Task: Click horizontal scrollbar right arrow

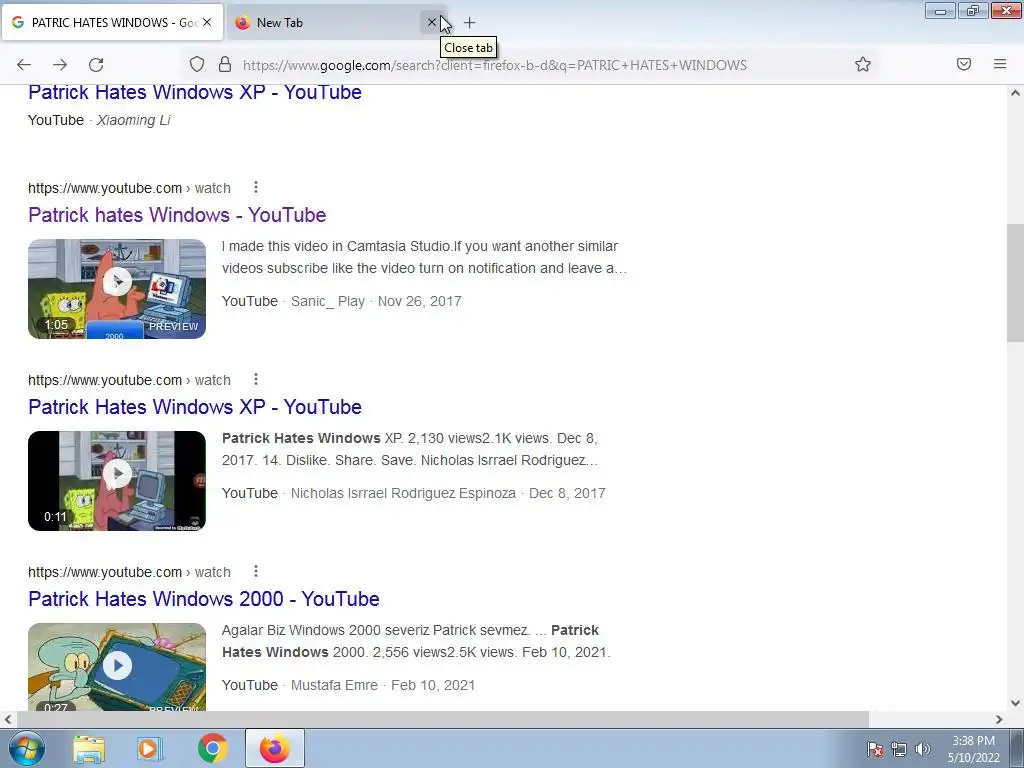Action: [x=999, y=719]
